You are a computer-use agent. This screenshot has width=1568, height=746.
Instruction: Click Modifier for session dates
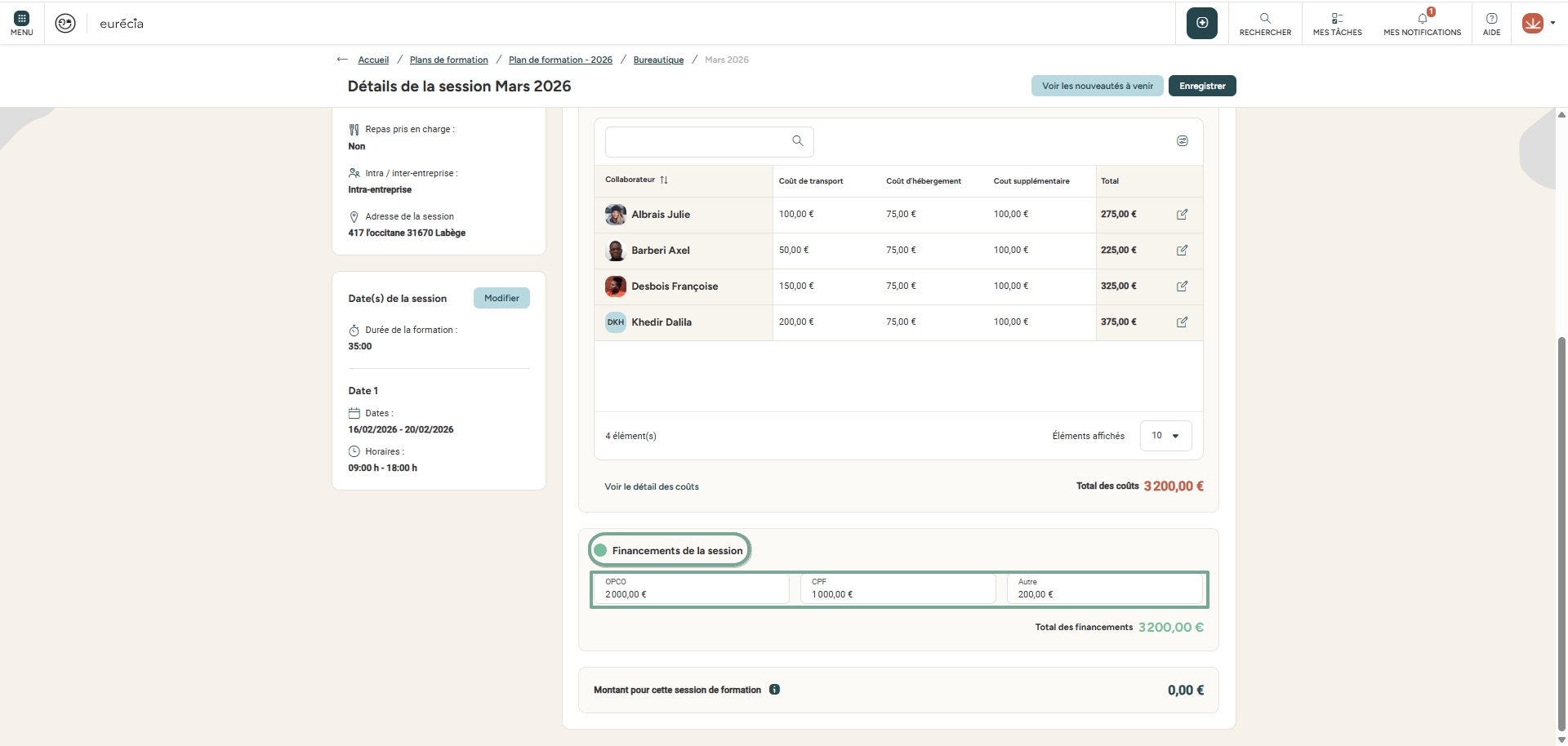[501, 298]
